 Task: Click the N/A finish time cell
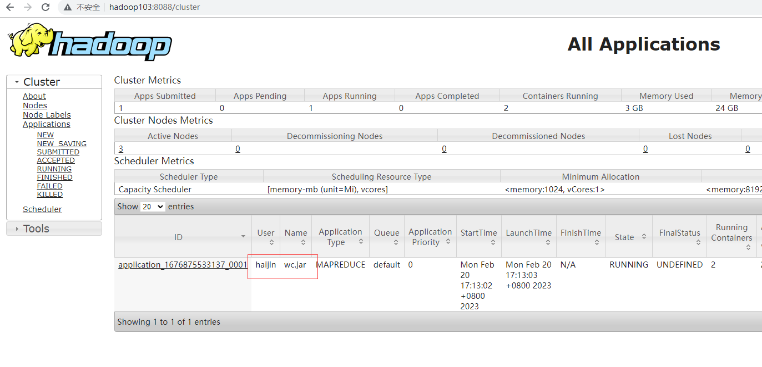pyautogui.click(x=567, y=265)
